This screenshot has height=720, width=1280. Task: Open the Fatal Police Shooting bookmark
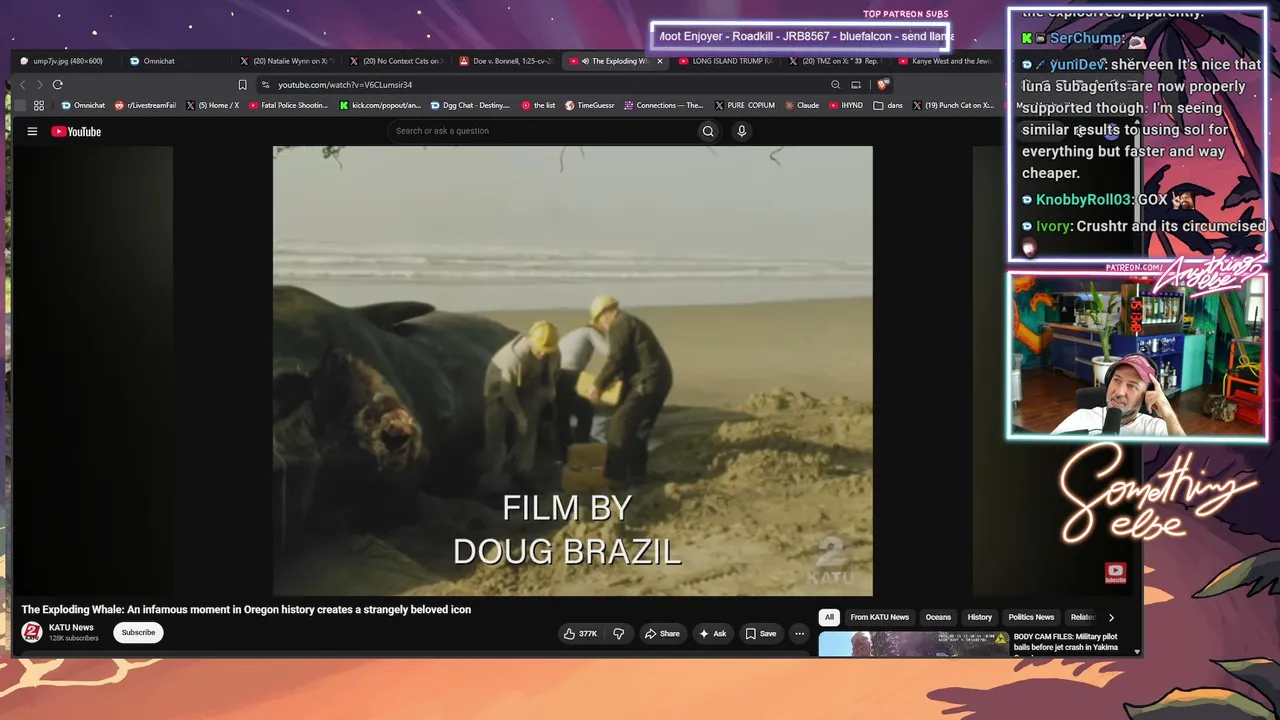288,105
